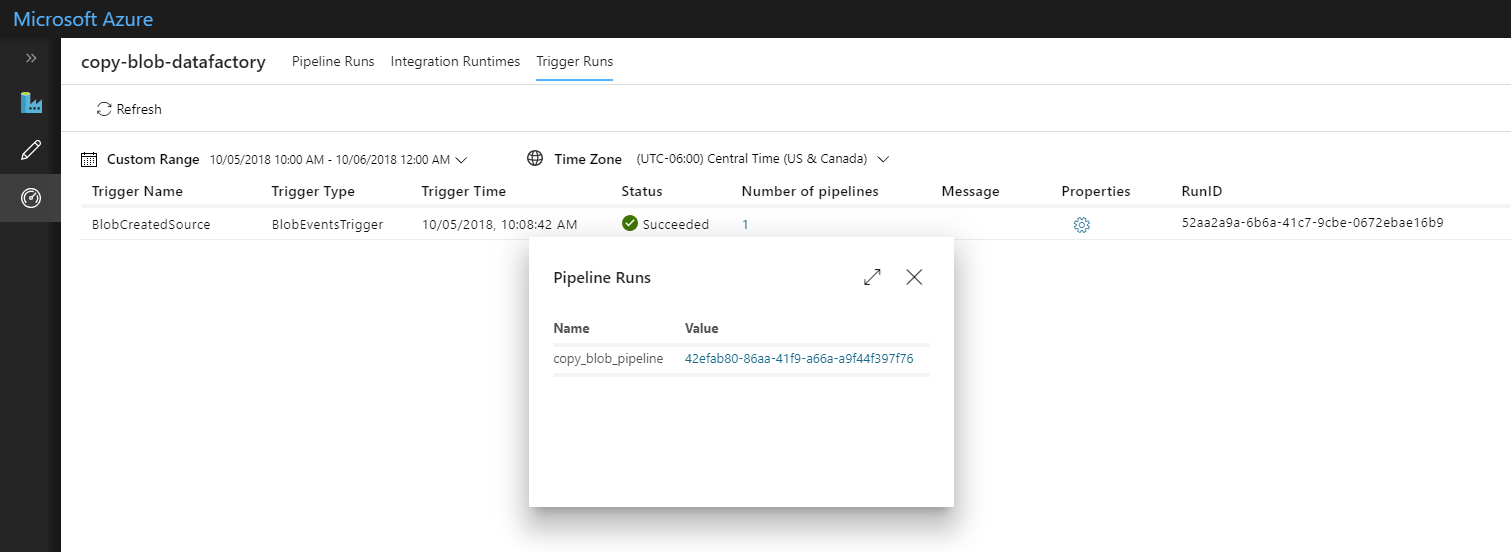Click the globe icon next to Time Zone
1511x552 pixels.
click(x=535, y=158)
